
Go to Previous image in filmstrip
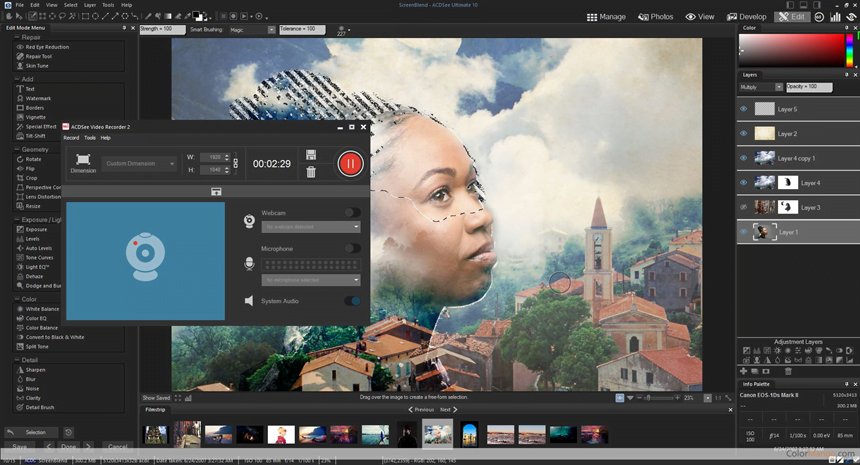421,410
